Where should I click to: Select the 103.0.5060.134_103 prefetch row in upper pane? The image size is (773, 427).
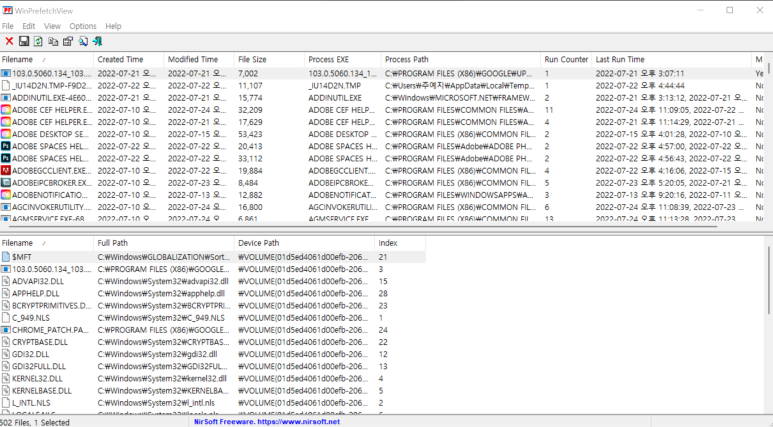point(382,73)
